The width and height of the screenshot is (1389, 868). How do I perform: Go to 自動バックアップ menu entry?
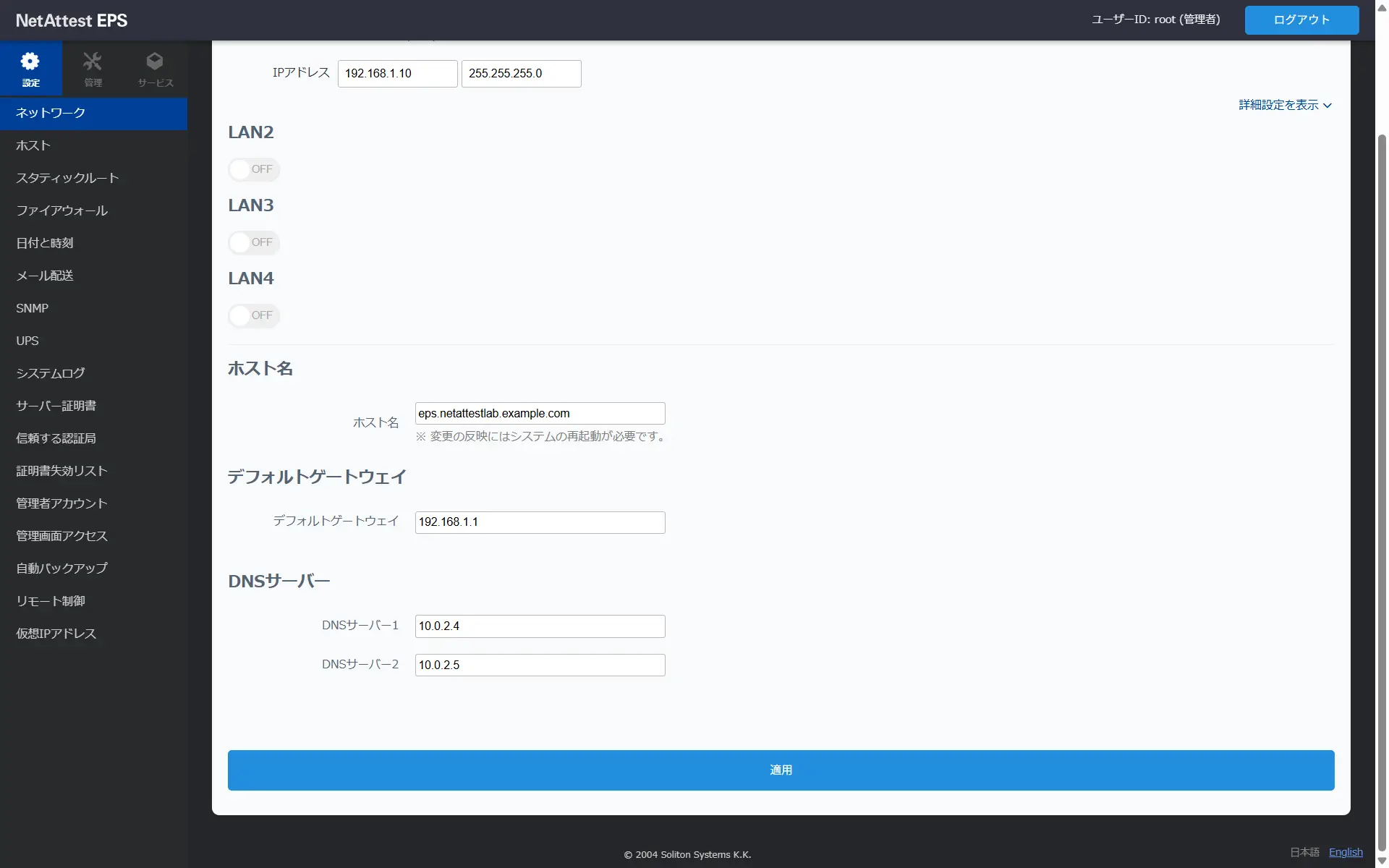tap(61, 569)
